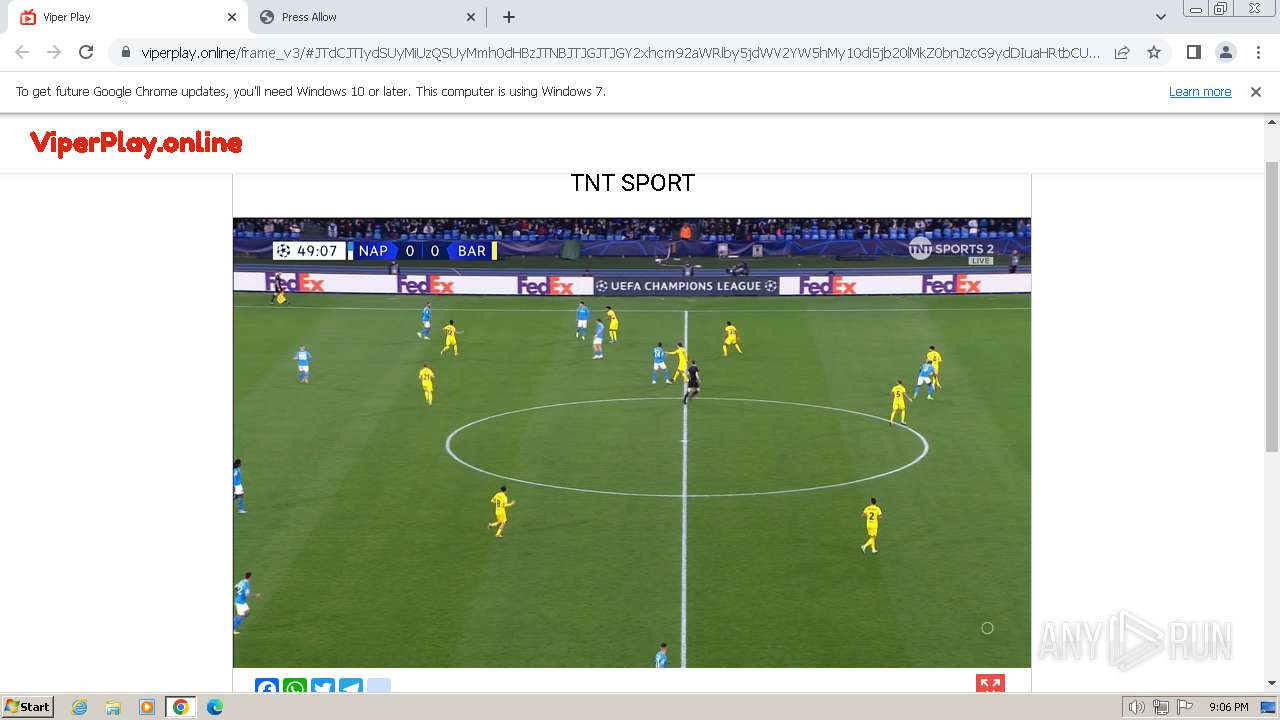Click the football video stream player
Image resolution: width=1280 pixels, height=720 pixels.
tap(632, 443)
